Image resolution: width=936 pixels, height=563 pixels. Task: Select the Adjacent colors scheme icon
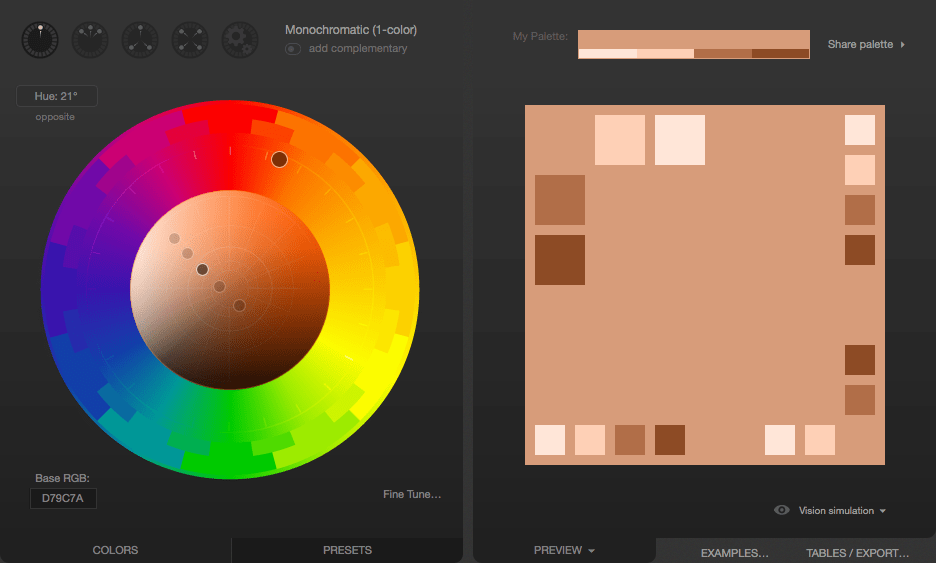[x=90, y=39]
